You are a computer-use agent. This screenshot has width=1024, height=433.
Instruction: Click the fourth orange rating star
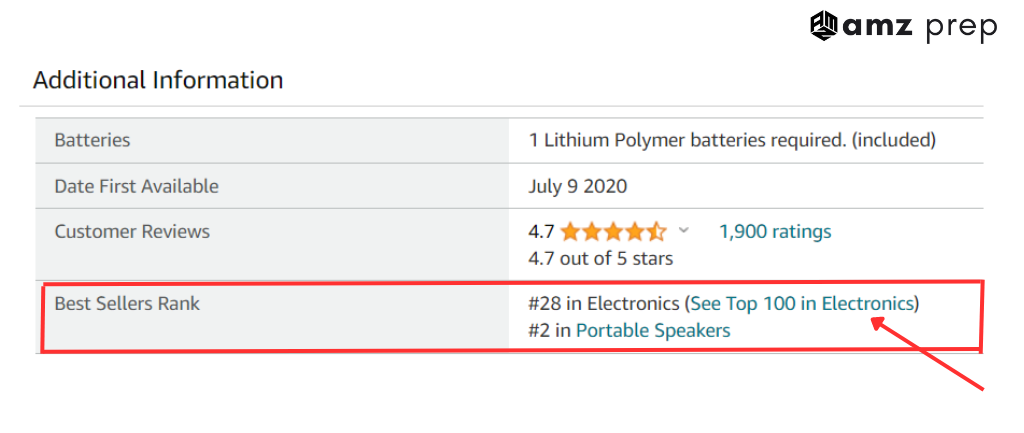[x=634, y=232]
